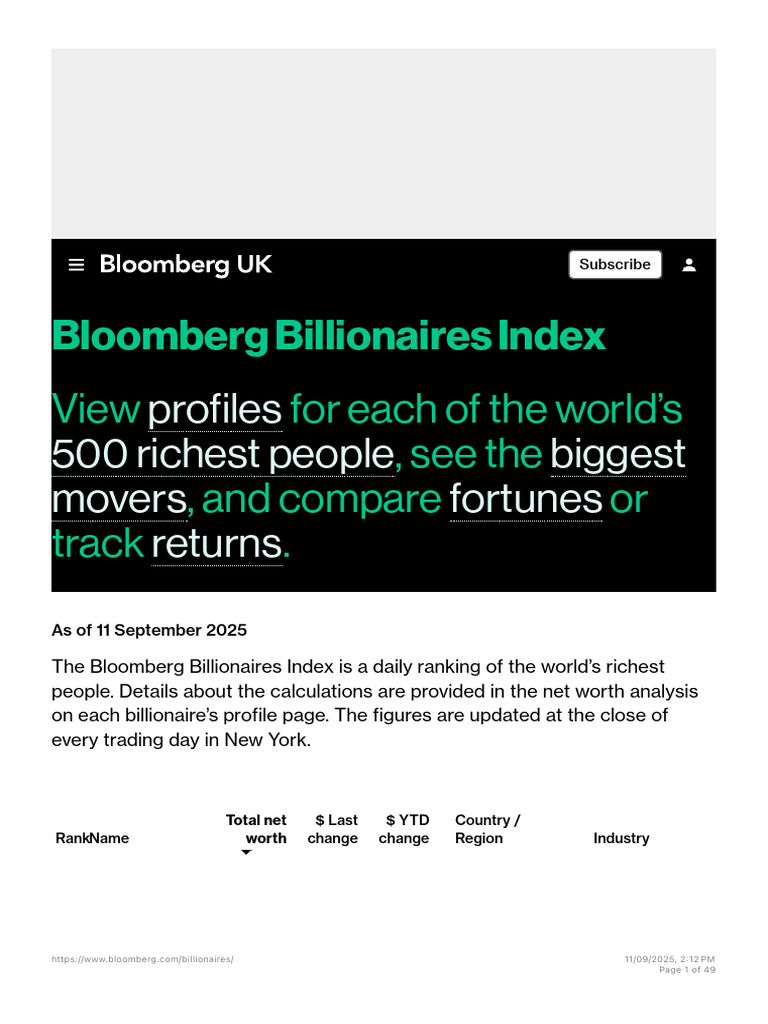Sort by the Total net worth column
The image size is (768, 1024).
(x=257, y=829)
